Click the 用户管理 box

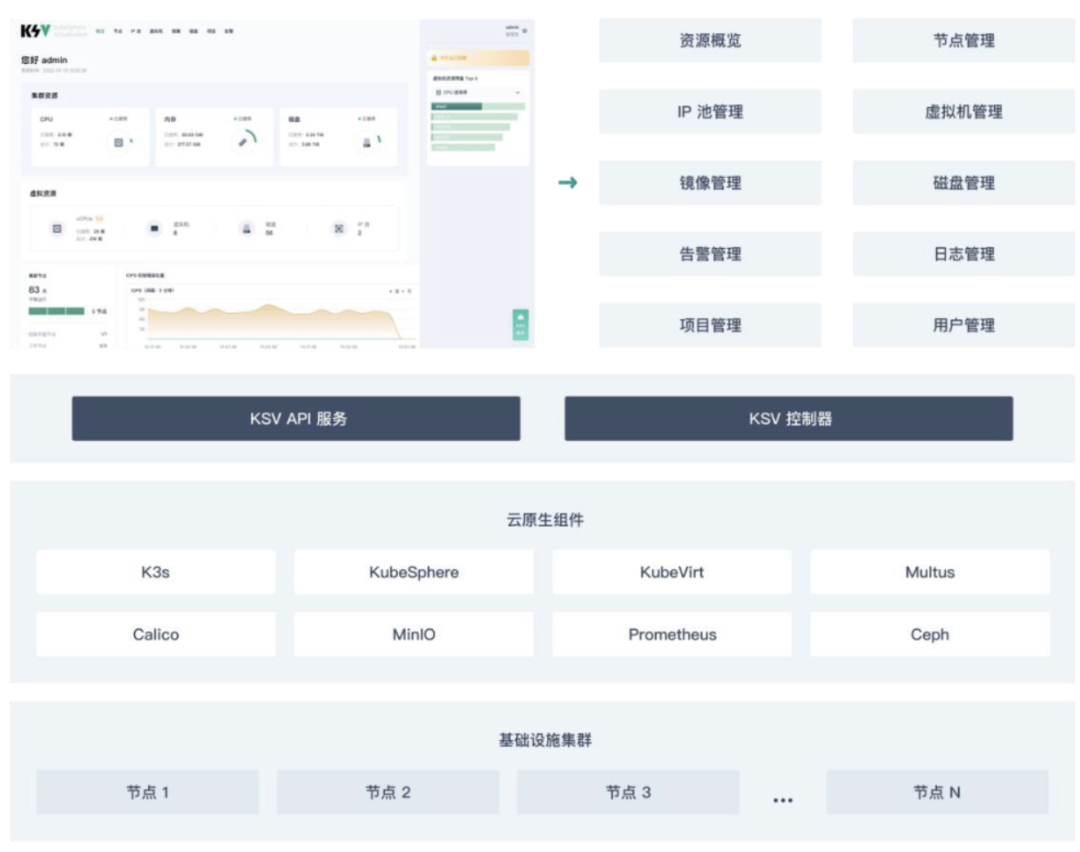964,325
